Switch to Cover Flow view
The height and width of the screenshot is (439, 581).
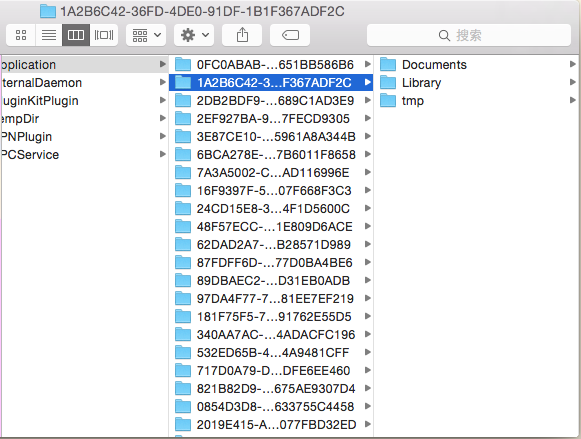coord(104,35)
